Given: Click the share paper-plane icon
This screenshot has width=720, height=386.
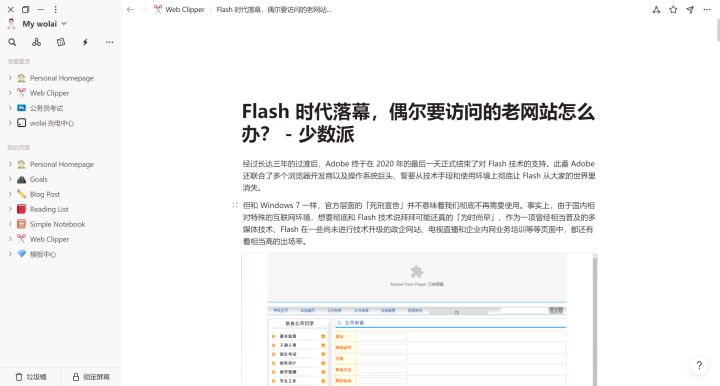Looking at the screenshot, I should point(690,10).
